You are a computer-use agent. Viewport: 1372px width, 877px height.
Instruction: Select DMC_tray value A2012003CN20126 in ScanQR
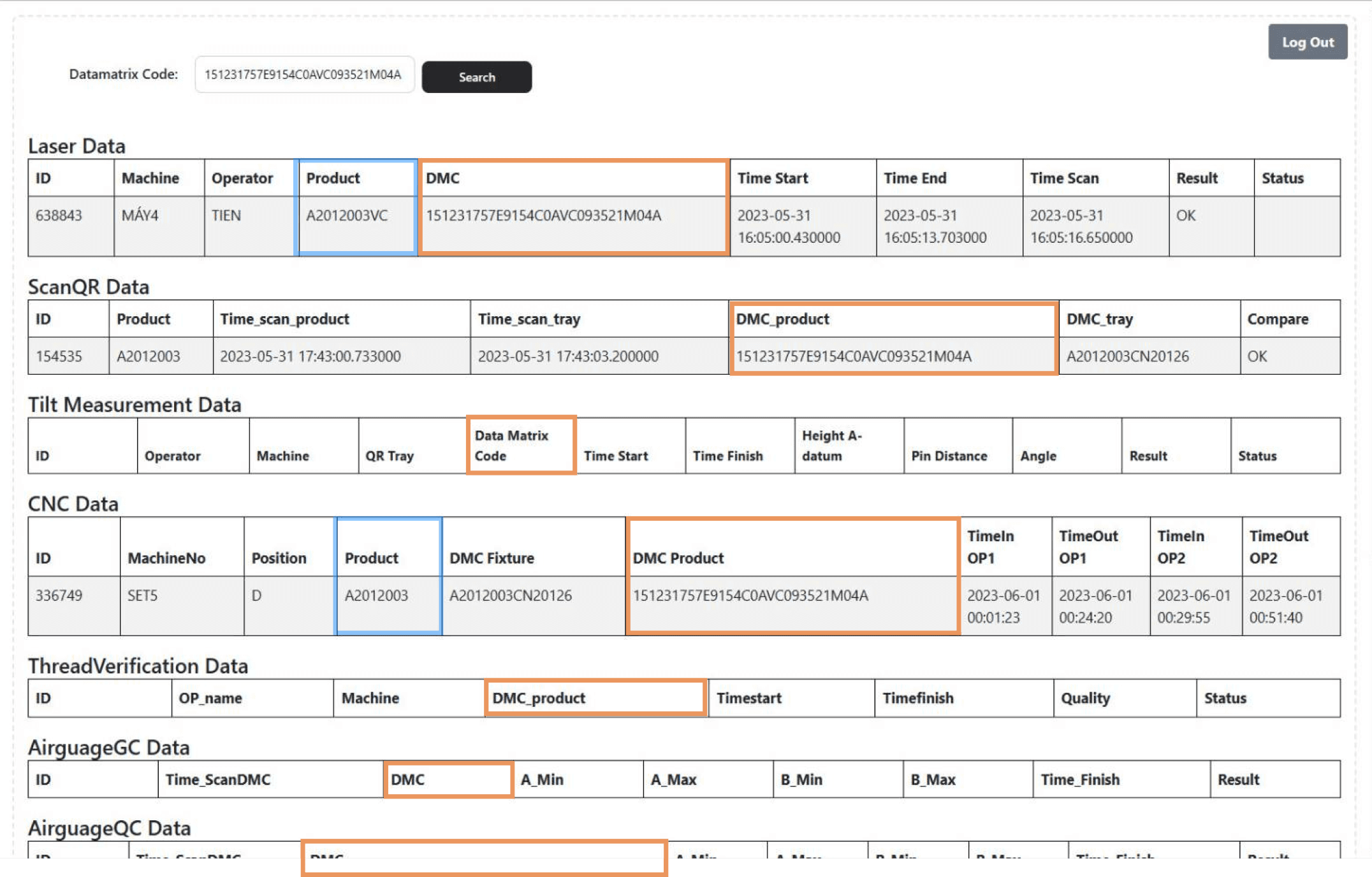(1127, 356)
